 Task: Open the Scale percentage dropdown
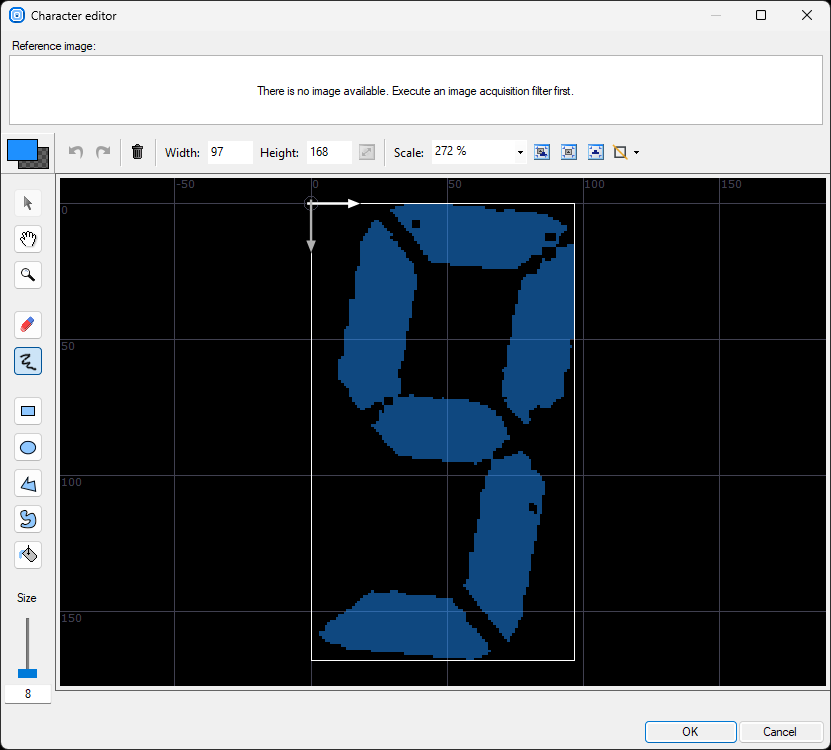(520, 153)
